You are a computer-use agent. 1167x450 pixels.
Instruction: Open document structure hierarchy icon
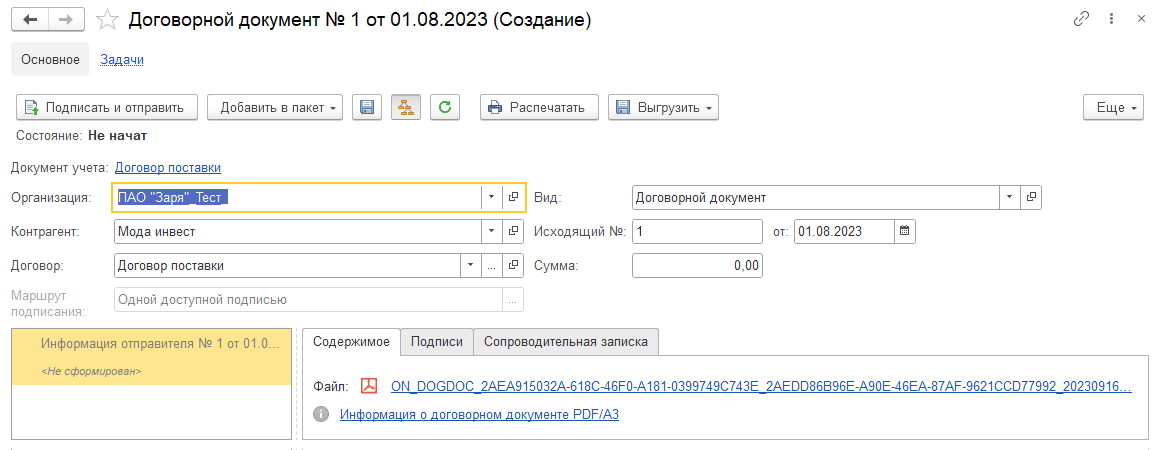(406, 107)
